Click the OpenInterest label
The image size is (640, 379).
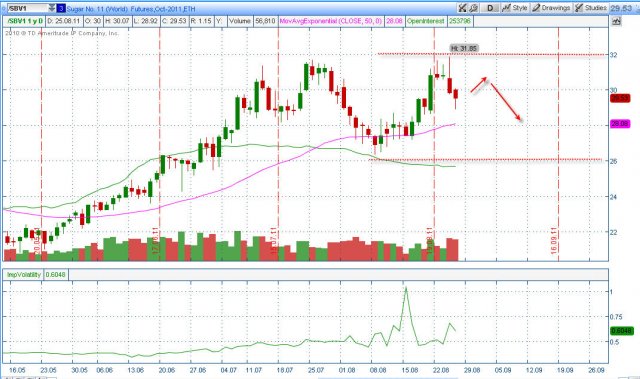click(x=425, y=21)
